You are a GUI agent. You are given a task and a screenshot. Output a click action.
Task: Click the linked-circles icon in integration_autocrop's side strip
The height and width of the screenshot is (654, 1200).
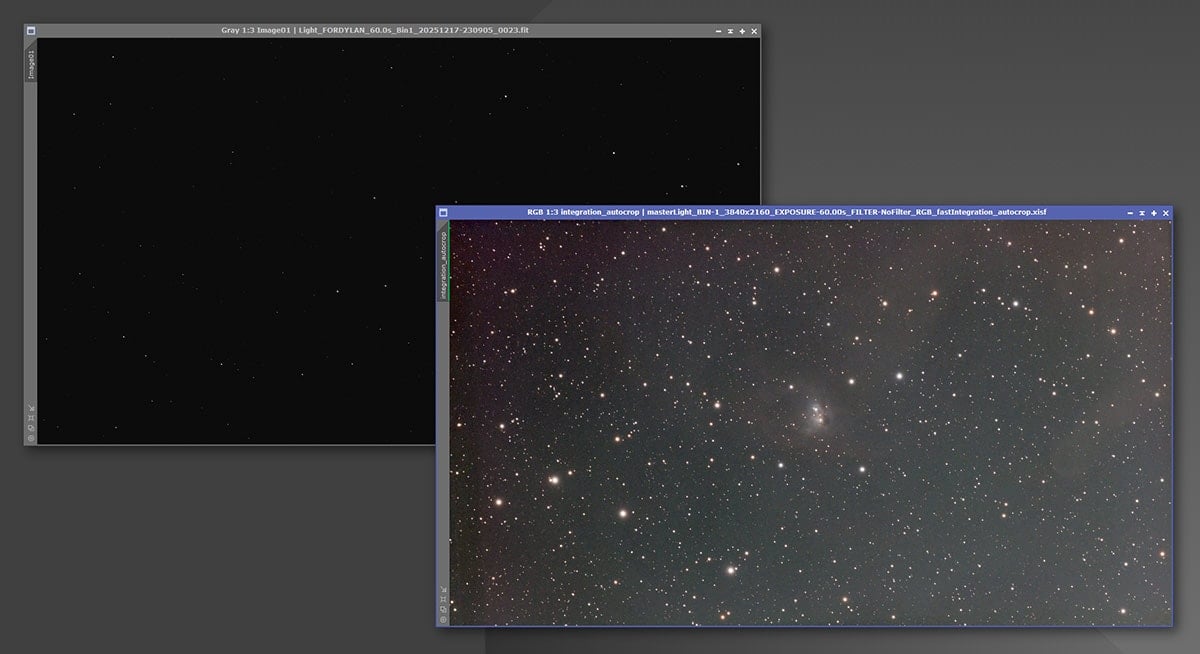click(443, 609)
